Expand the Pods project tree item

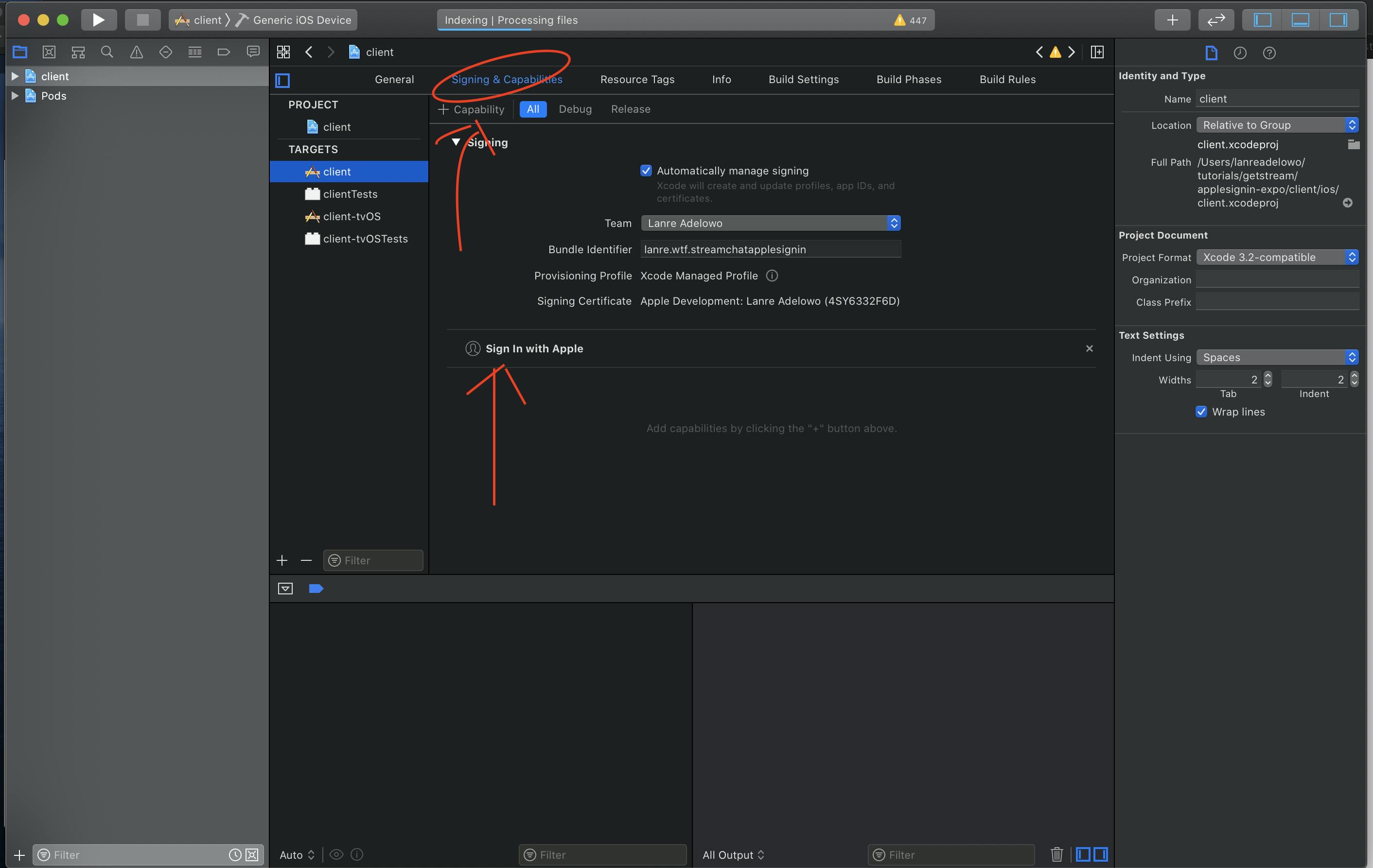[x=15, y=95]
